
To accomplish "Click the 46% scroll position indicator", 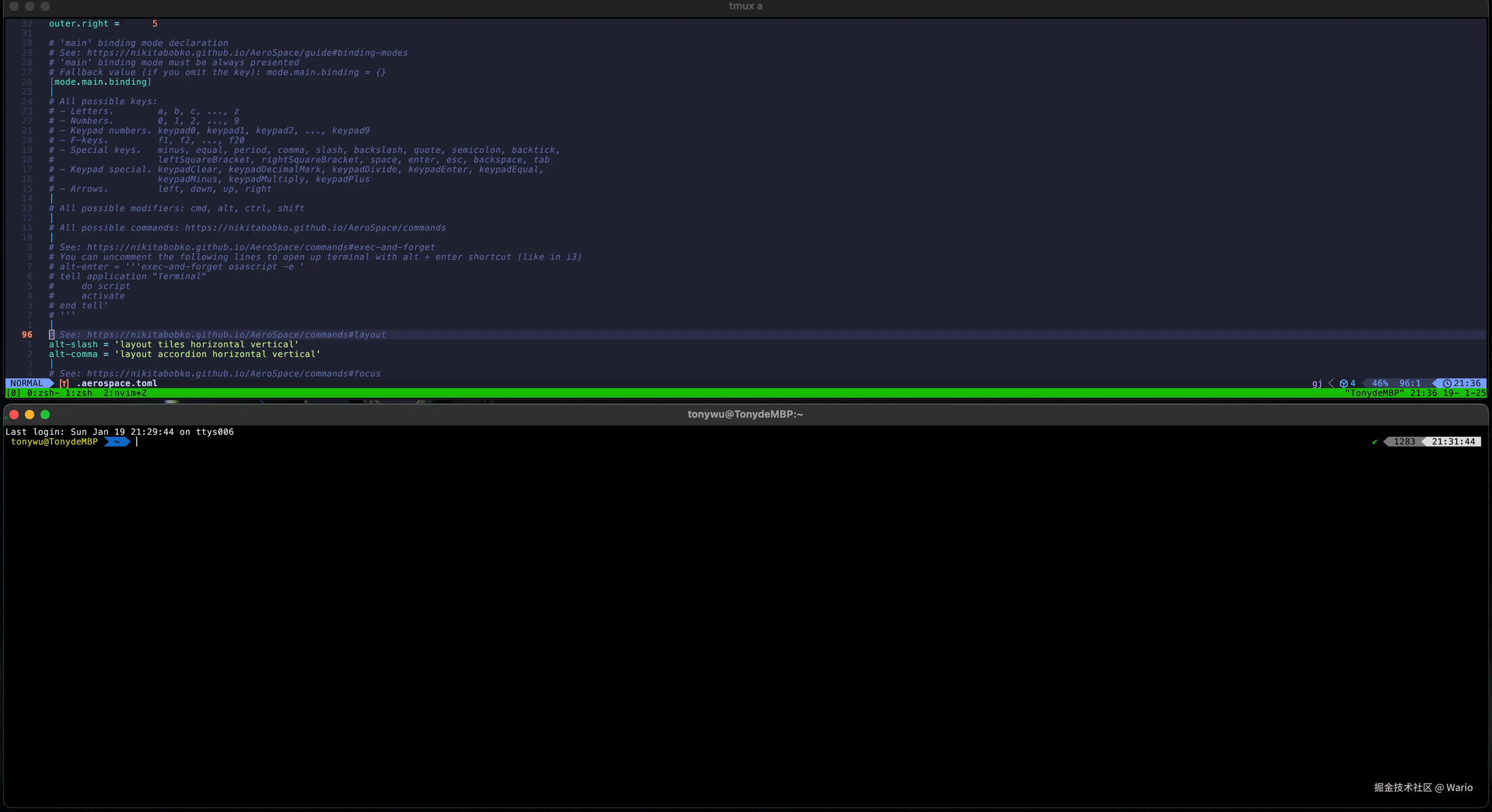I will point(1380,383).
